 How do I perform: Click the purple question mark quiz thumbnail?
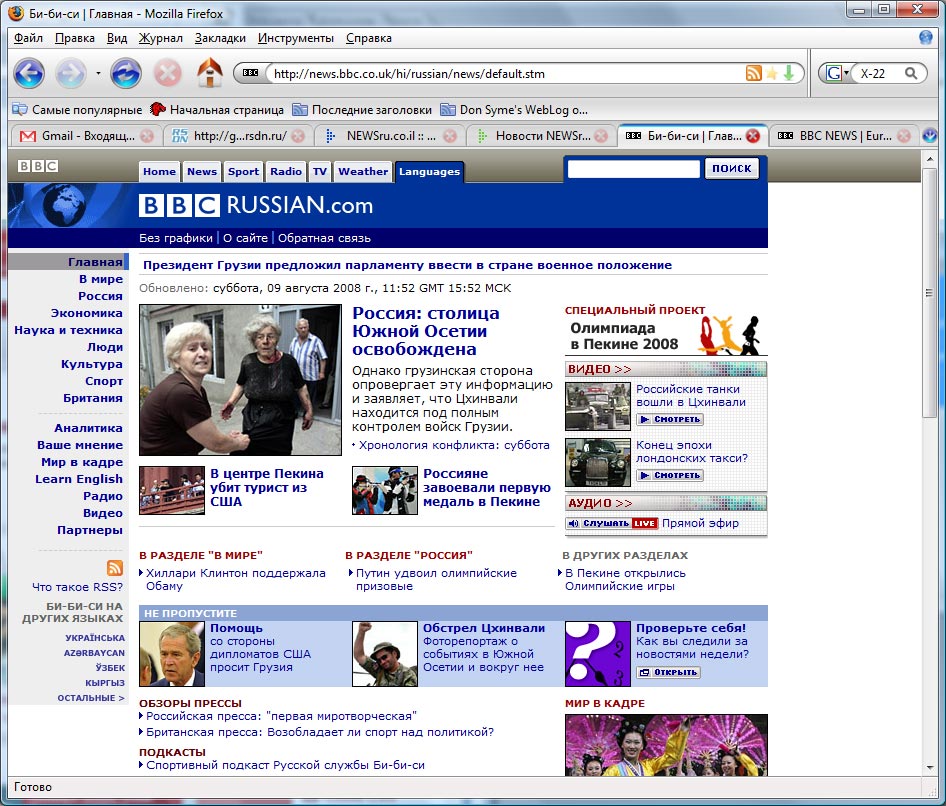(x=598, y=654)
